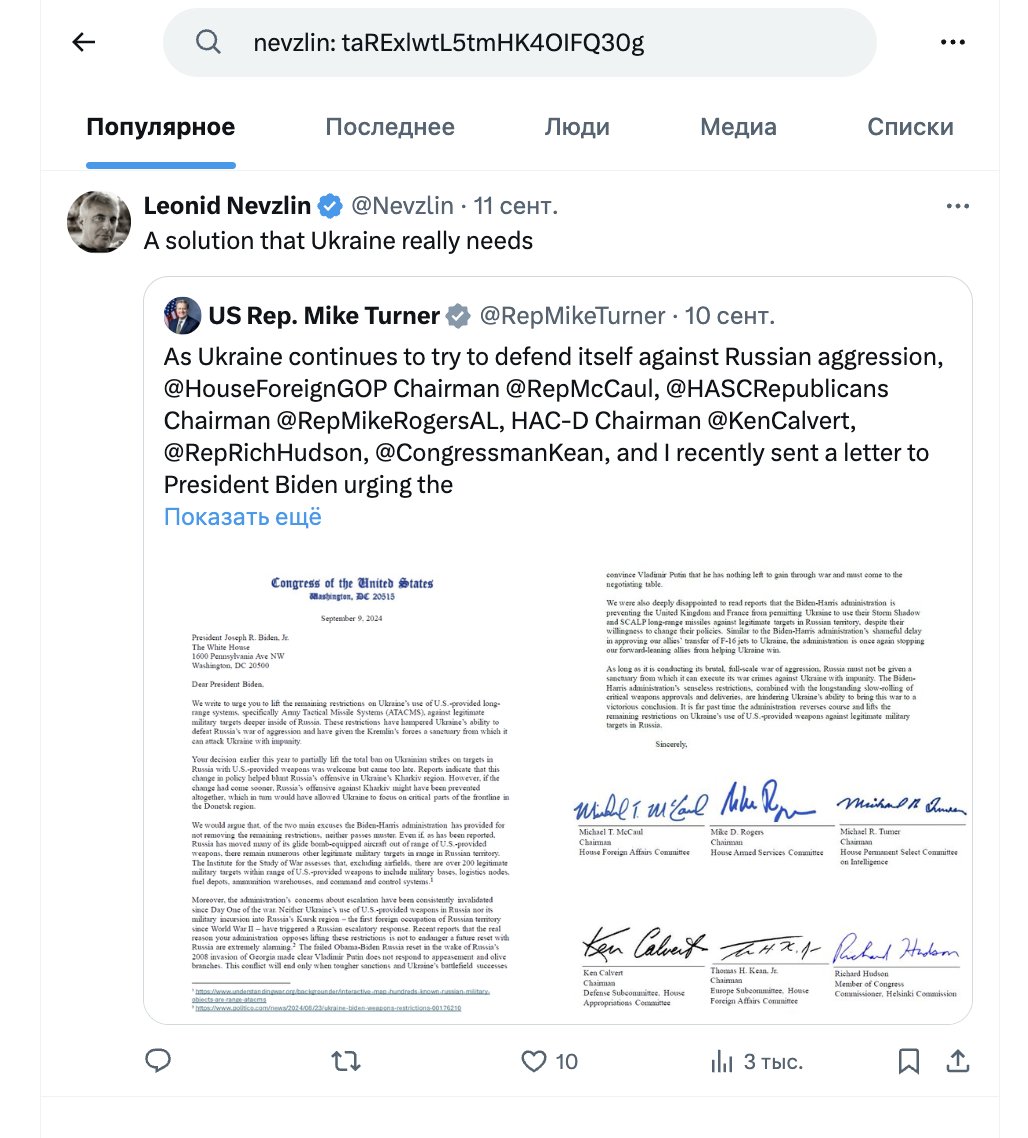
Task: Like the tweet with 10 likes
Action: pos(550,1062)
